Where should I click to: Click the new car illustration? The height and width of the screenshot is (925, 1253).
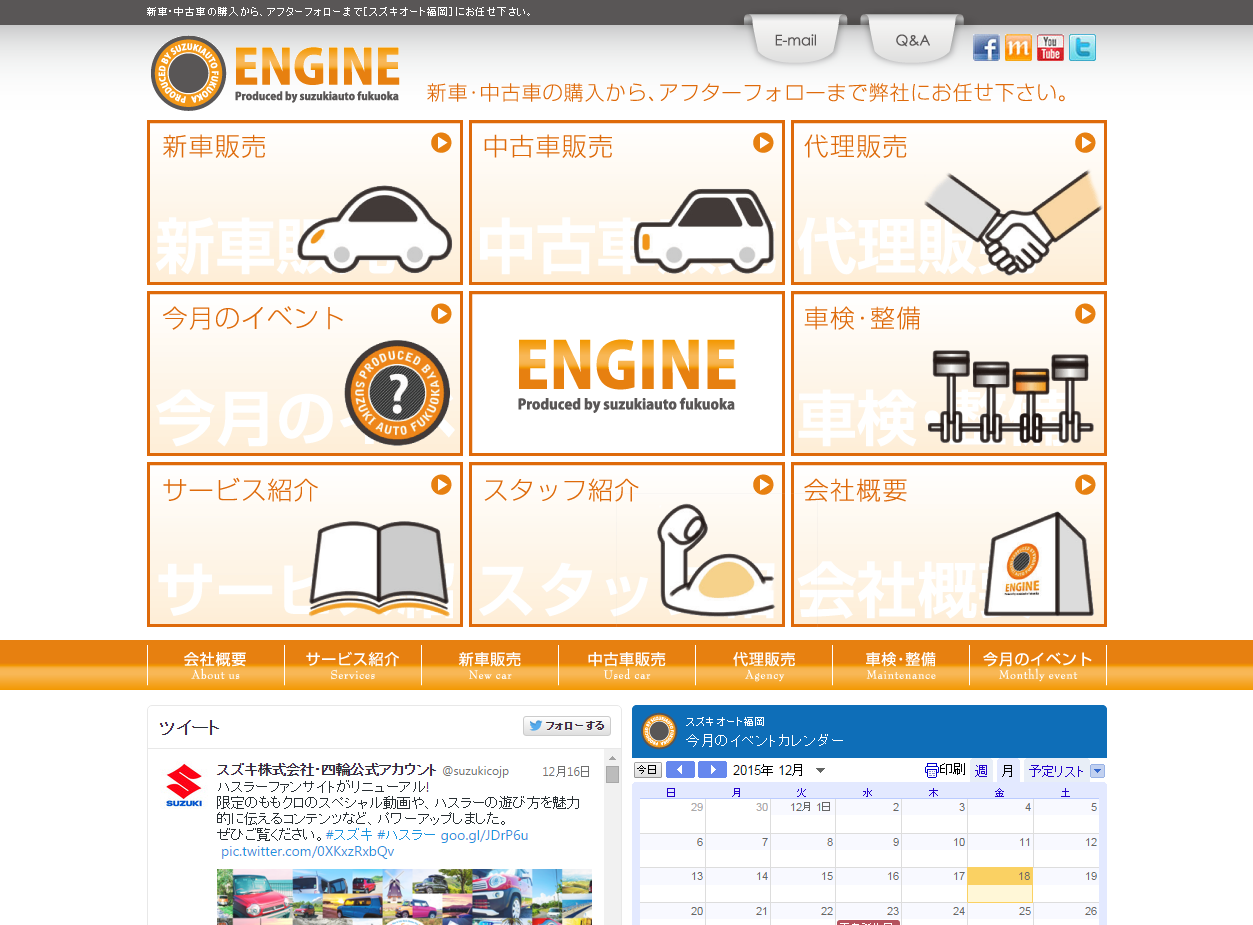coord(374,230)
